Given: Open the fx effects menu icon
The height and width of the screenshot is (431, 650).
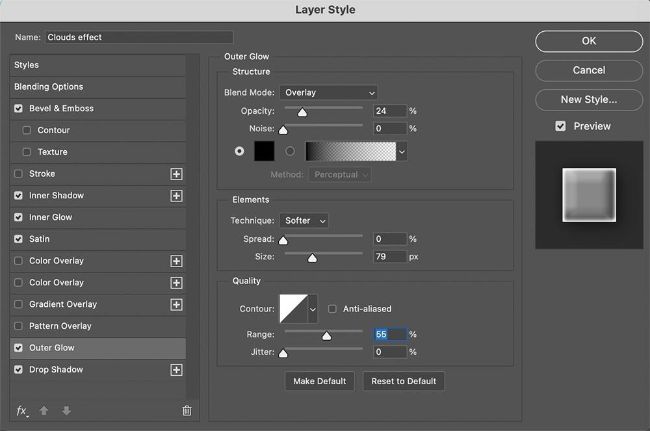Looking at the screenshot, I should [22, 410].
